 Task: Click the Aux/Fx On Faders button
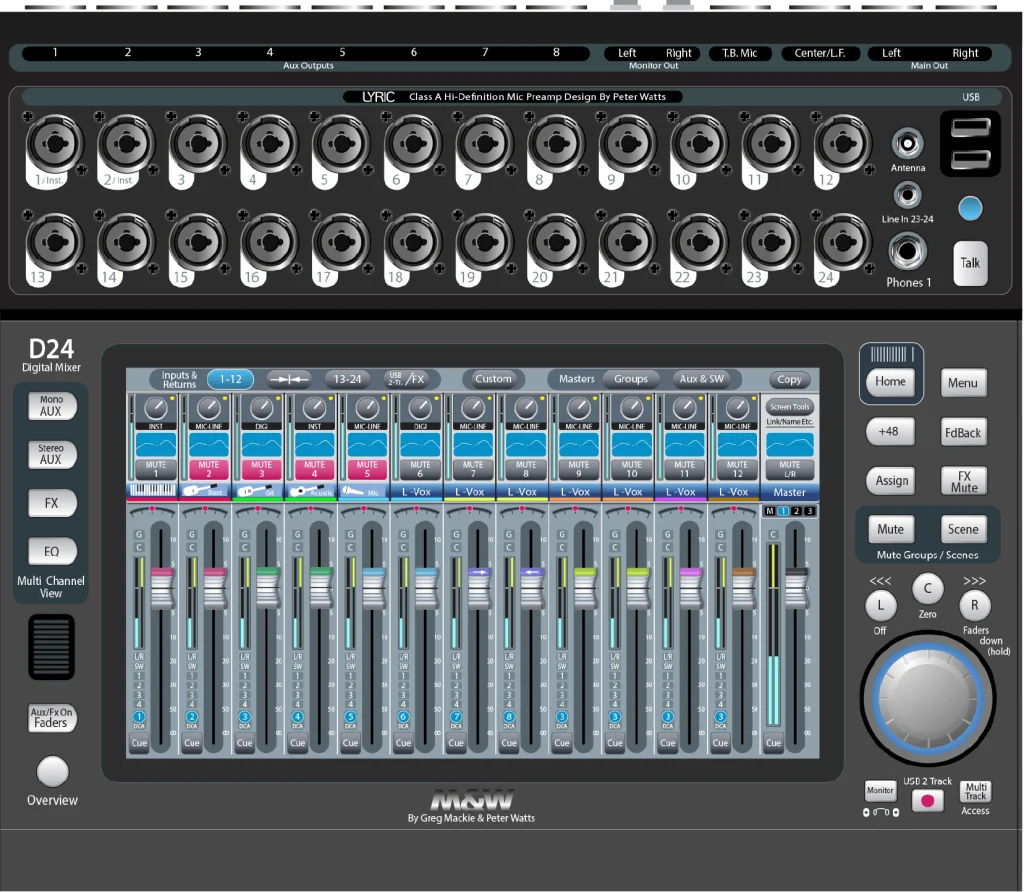[52, 718]
